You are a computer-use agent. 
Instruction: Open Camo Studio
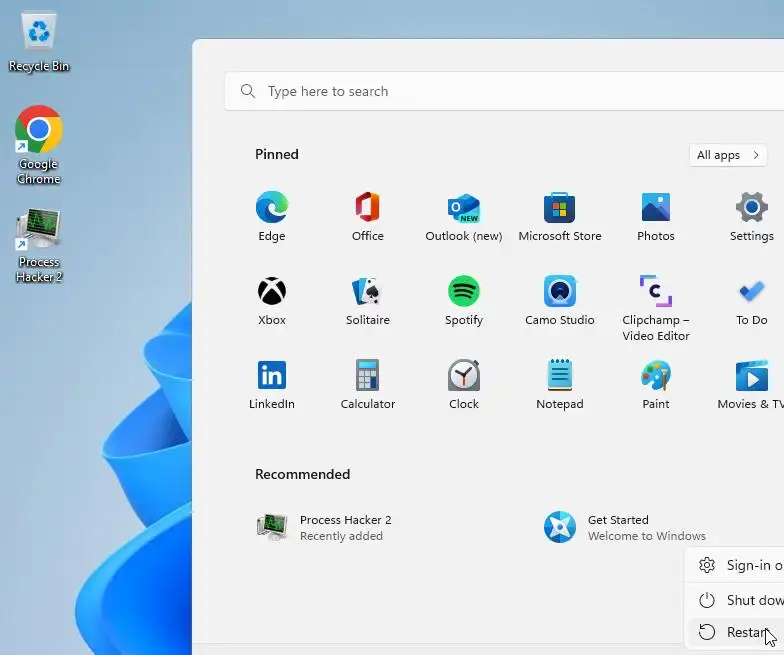coord(560,300)
